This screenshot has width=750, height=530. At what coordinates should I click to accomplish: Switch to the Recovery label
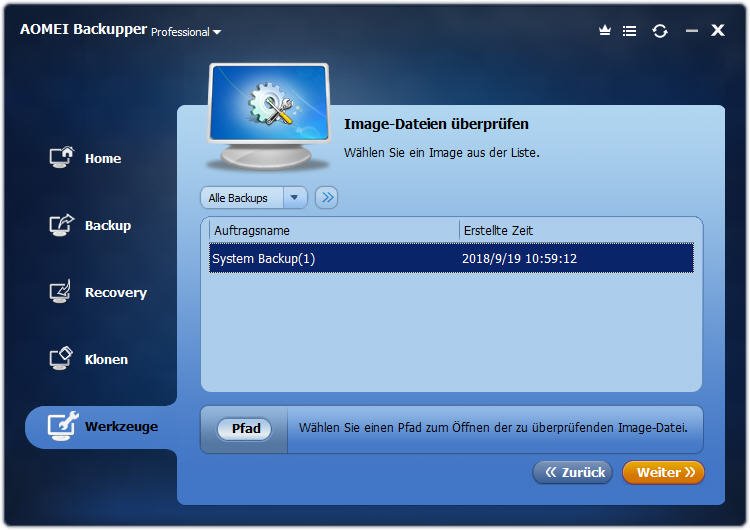pos(116,292)
